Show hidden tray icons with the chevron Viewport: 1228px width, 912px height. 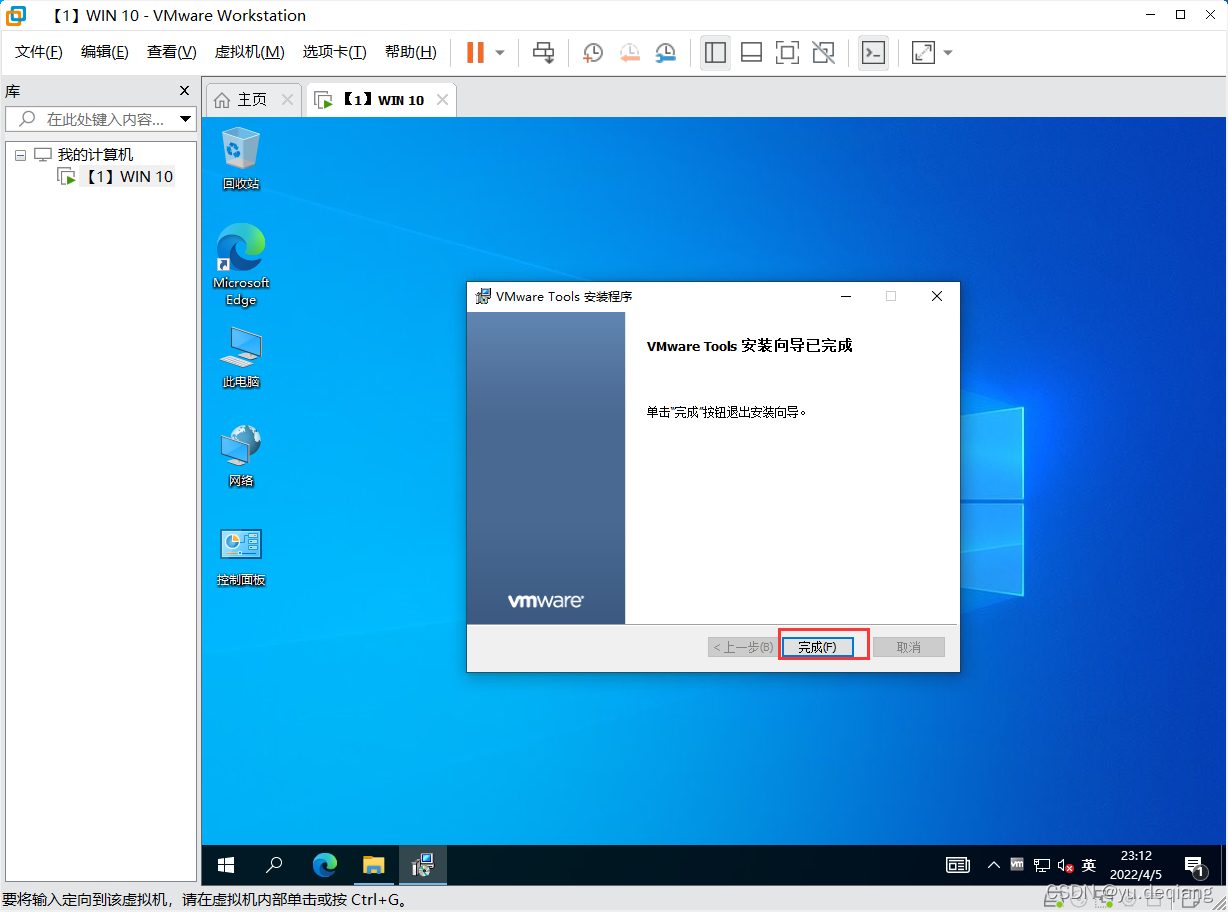click(993, 865)
